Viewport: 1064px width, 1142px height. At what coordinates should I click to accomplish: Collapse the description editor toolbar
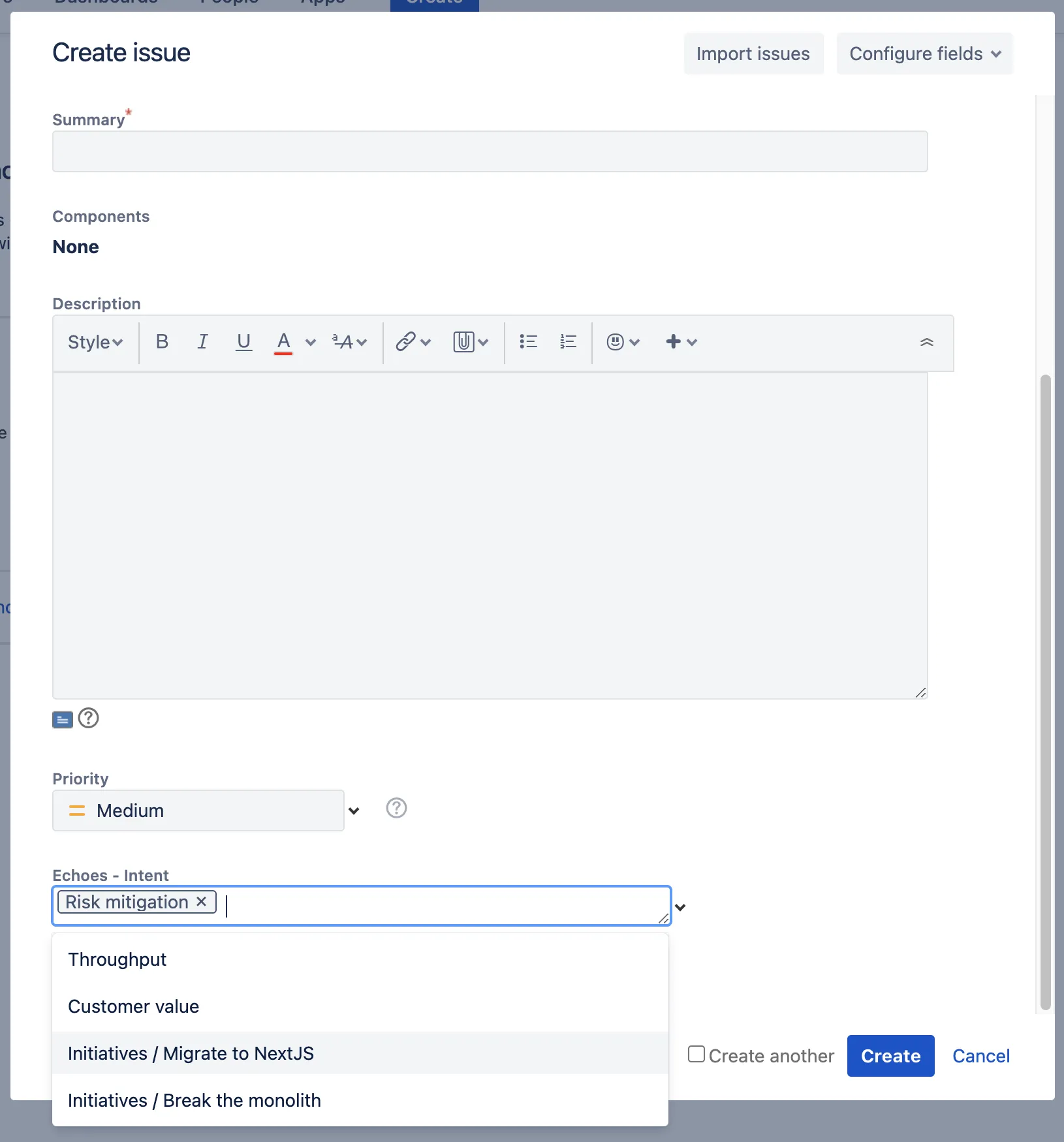(x=927, y=342)
